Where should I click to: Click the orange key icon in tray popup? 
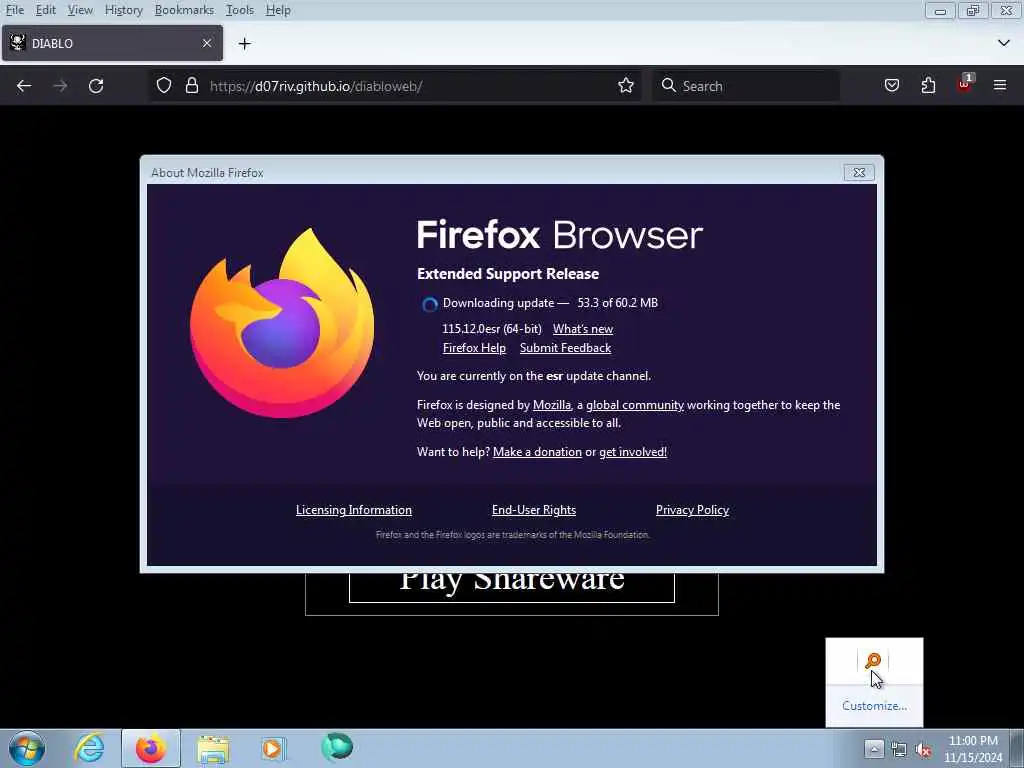pyautogui.click(x=873, y=661)
